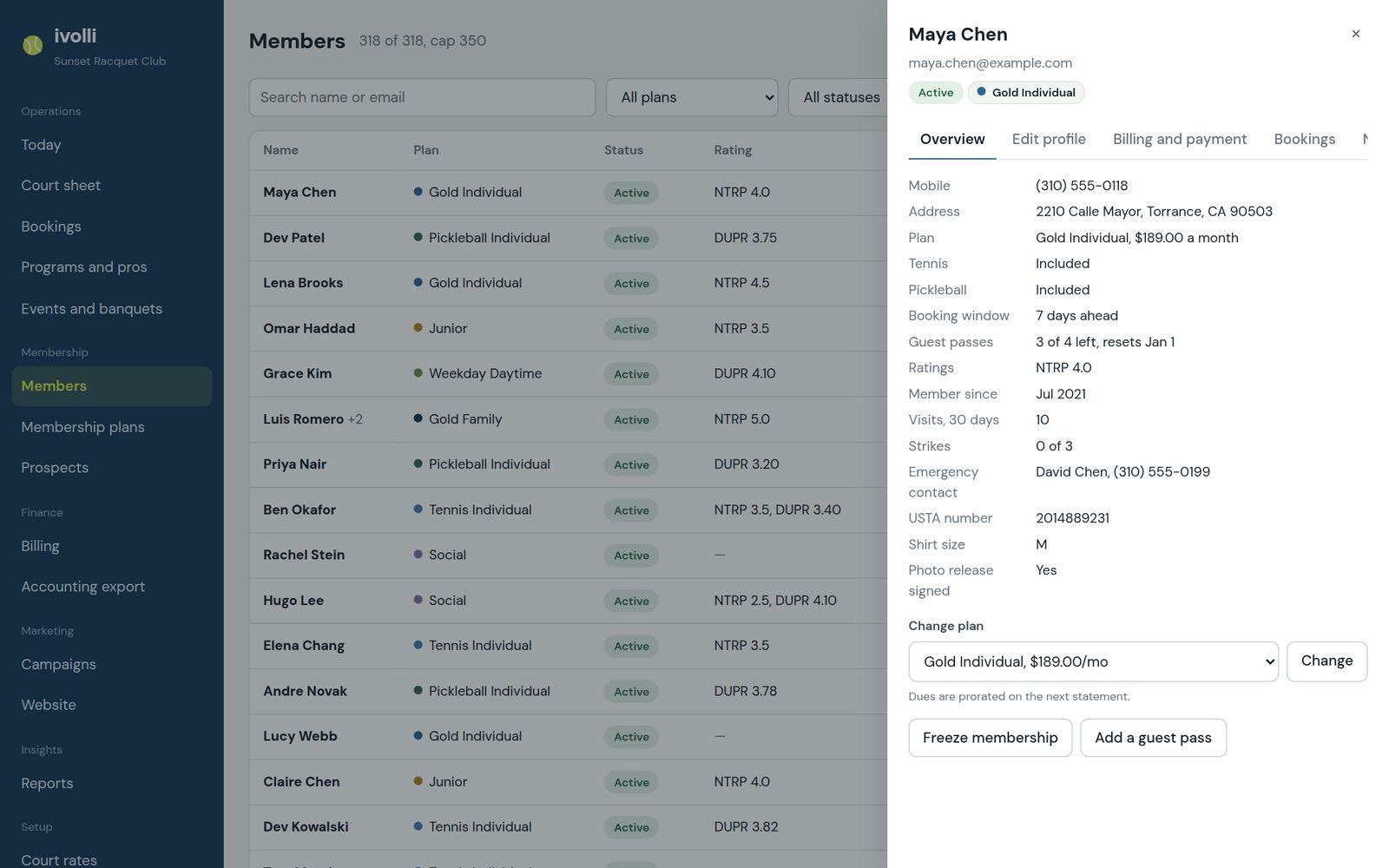Click the Weekday Daytime plan for Grace Kim

[477, 374]
